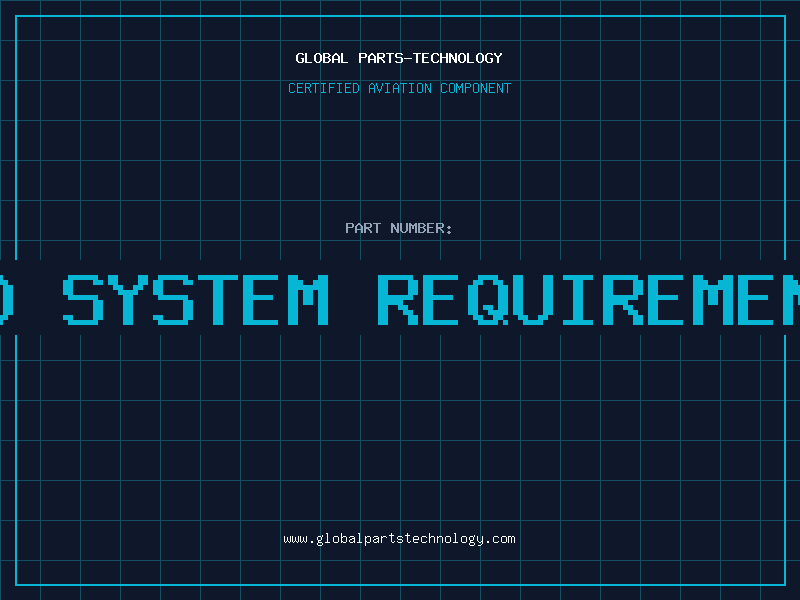Click the .com ending of the website address
This screenshot has height=600, width=800.
coord(500,538)
